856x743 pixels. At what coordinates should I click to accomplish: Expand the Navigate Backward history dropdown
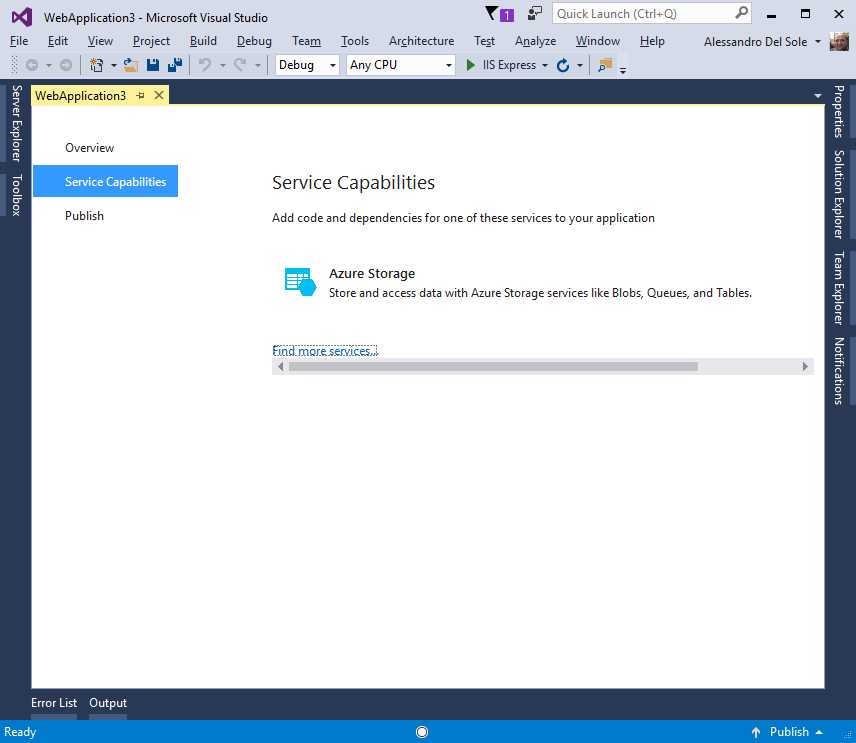pyautogui.click(x=49, y=66)
